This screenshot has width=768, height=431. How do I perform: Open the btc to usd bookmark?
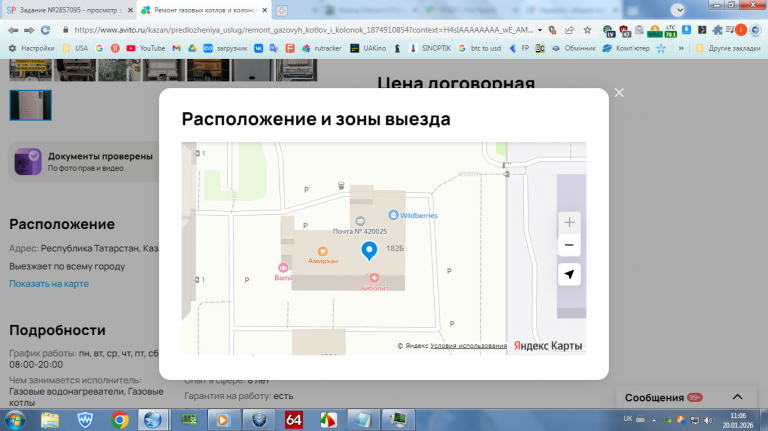coord(480,48)
